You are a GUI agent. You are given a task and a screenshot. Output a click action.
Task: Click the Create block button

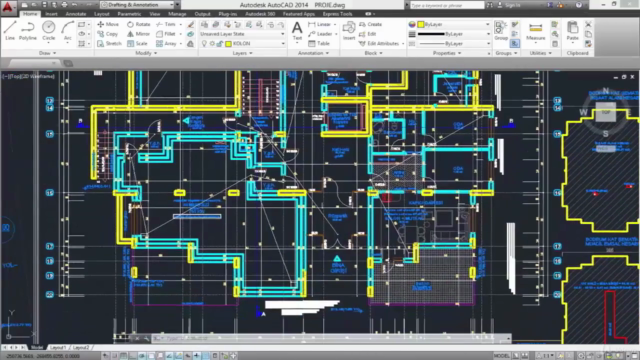[370, 24]
